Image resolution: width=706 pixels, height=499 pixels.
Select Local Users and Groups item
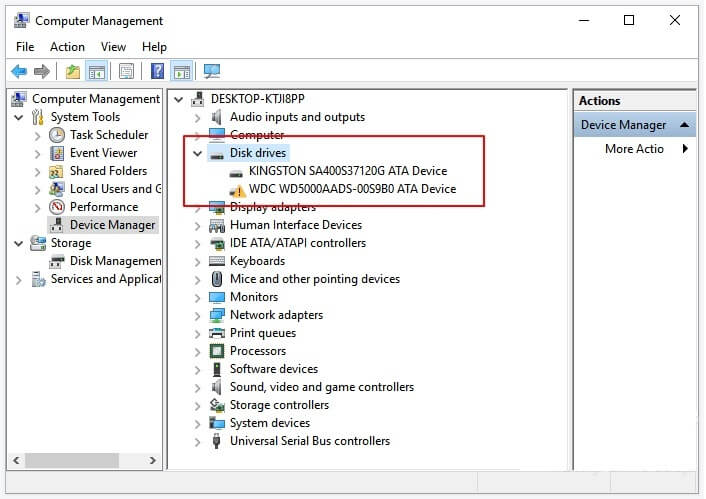[x=115, y=189]
